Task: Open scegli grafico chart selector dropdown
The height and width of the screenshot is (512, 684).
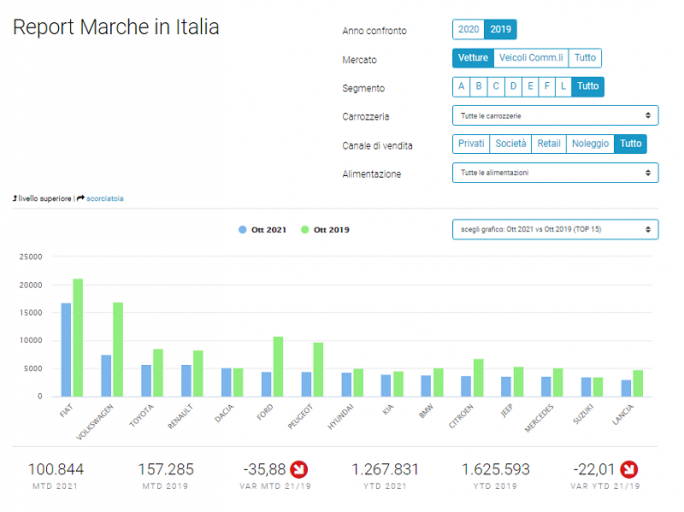Action: pyautogui.click(x=555, y=229)
